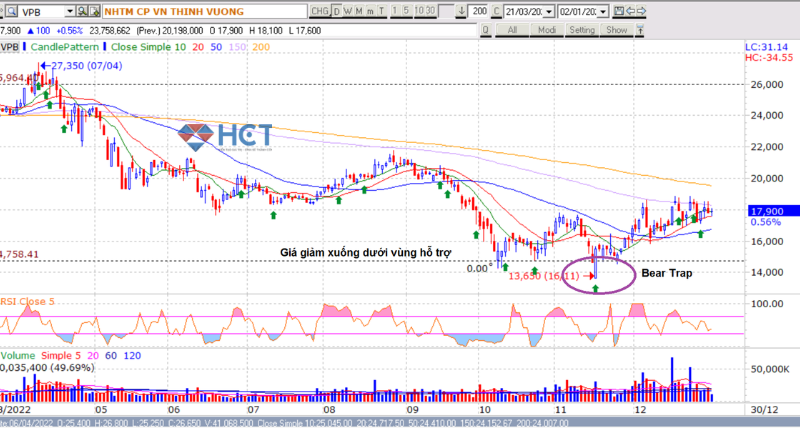Select the T tick timeframe button

click(x=382, y=11)
